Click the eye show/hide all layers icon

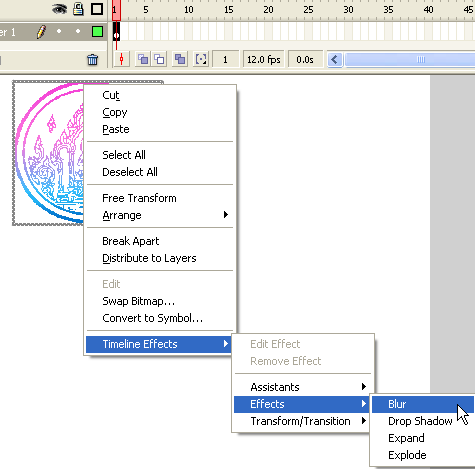pos(59,9)
